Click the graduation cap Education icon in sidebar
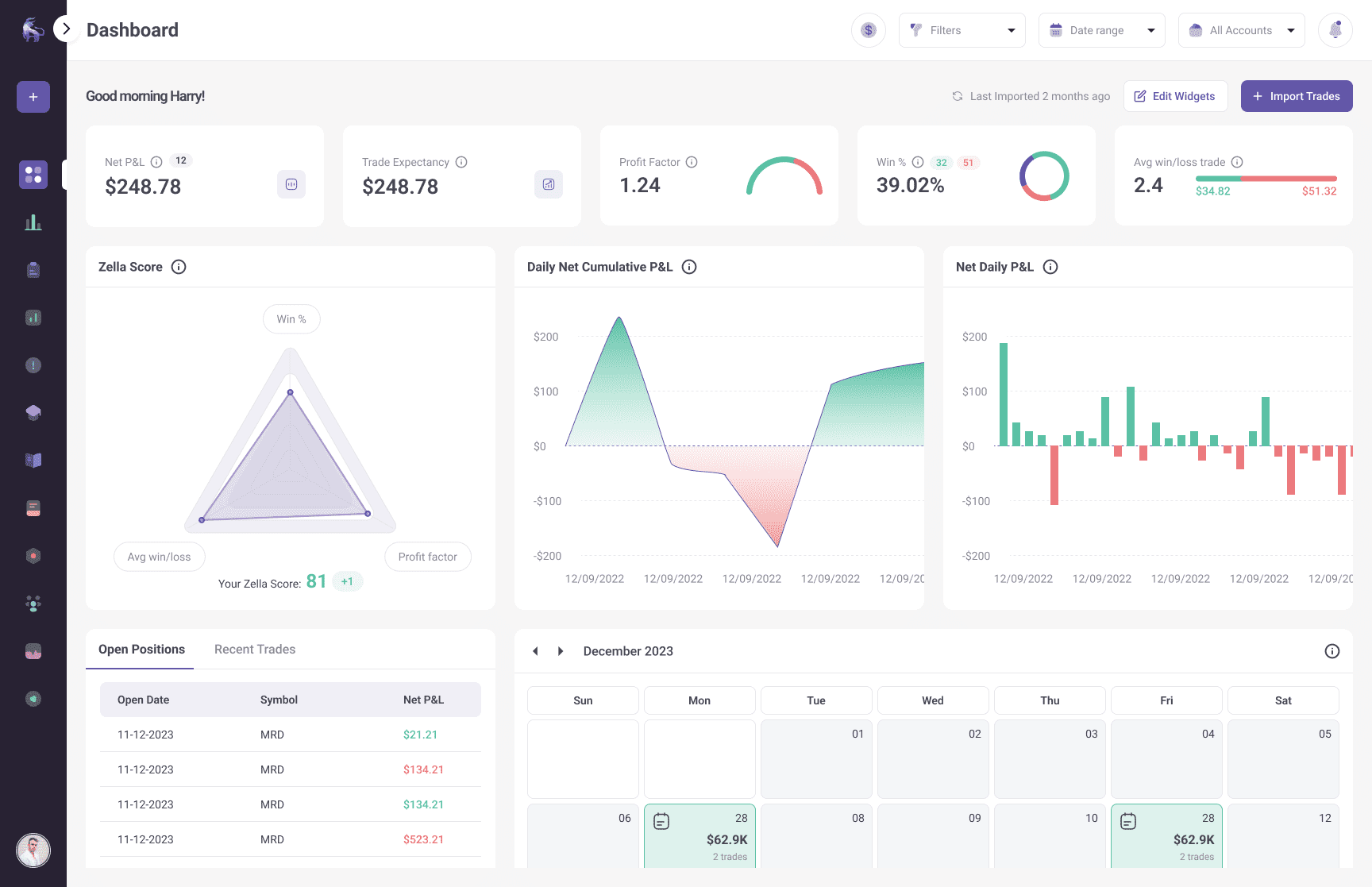 coord(33,412)
